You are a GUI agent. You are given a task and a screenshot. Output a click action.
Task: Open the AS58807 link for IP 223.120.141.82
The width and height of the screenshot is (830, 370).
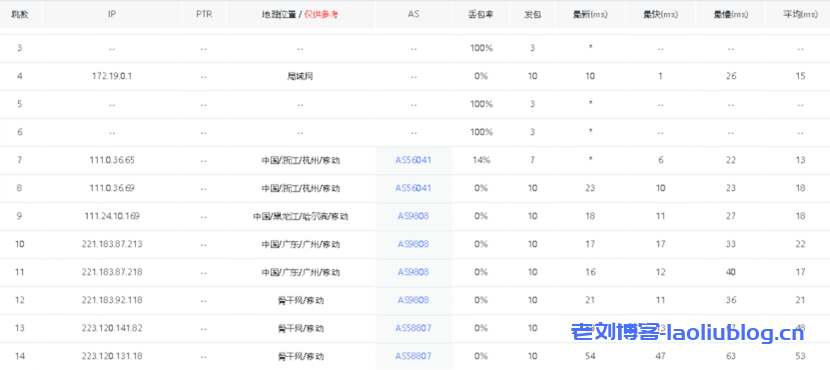413,328
